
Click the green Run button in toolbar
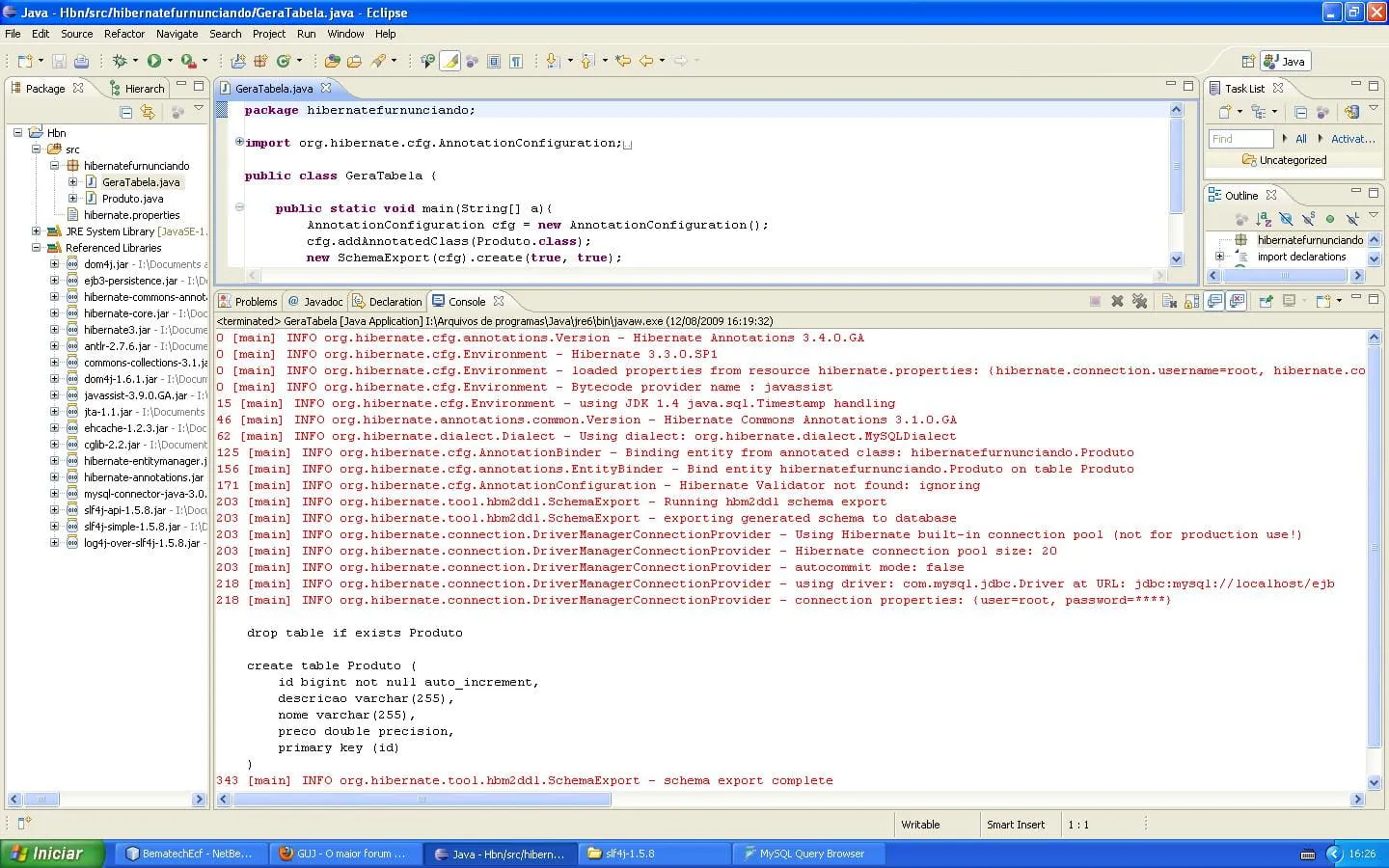(x=154, y=61)
